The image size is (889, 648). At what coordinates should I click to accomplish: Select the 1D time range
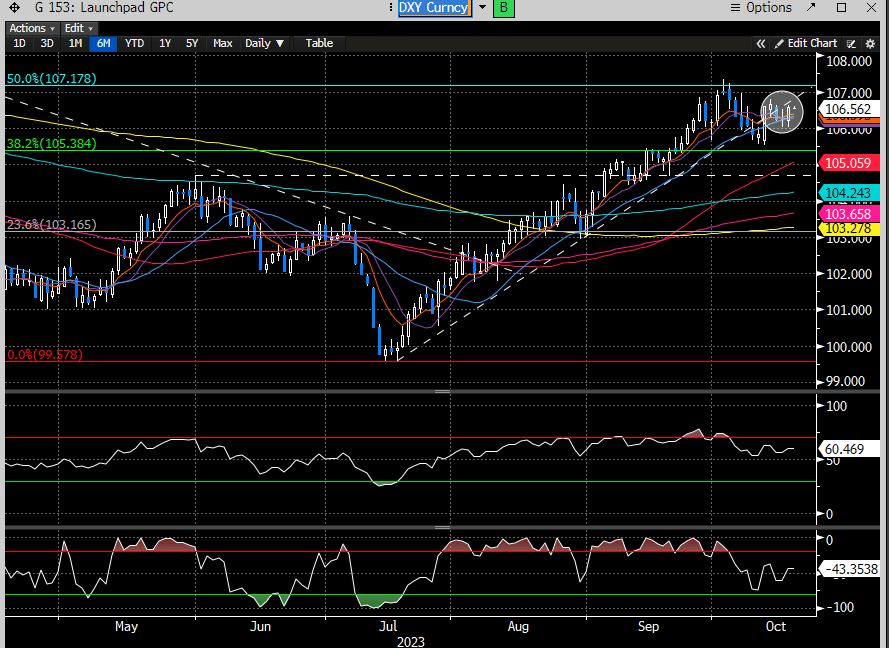click(x=19, y=43)
